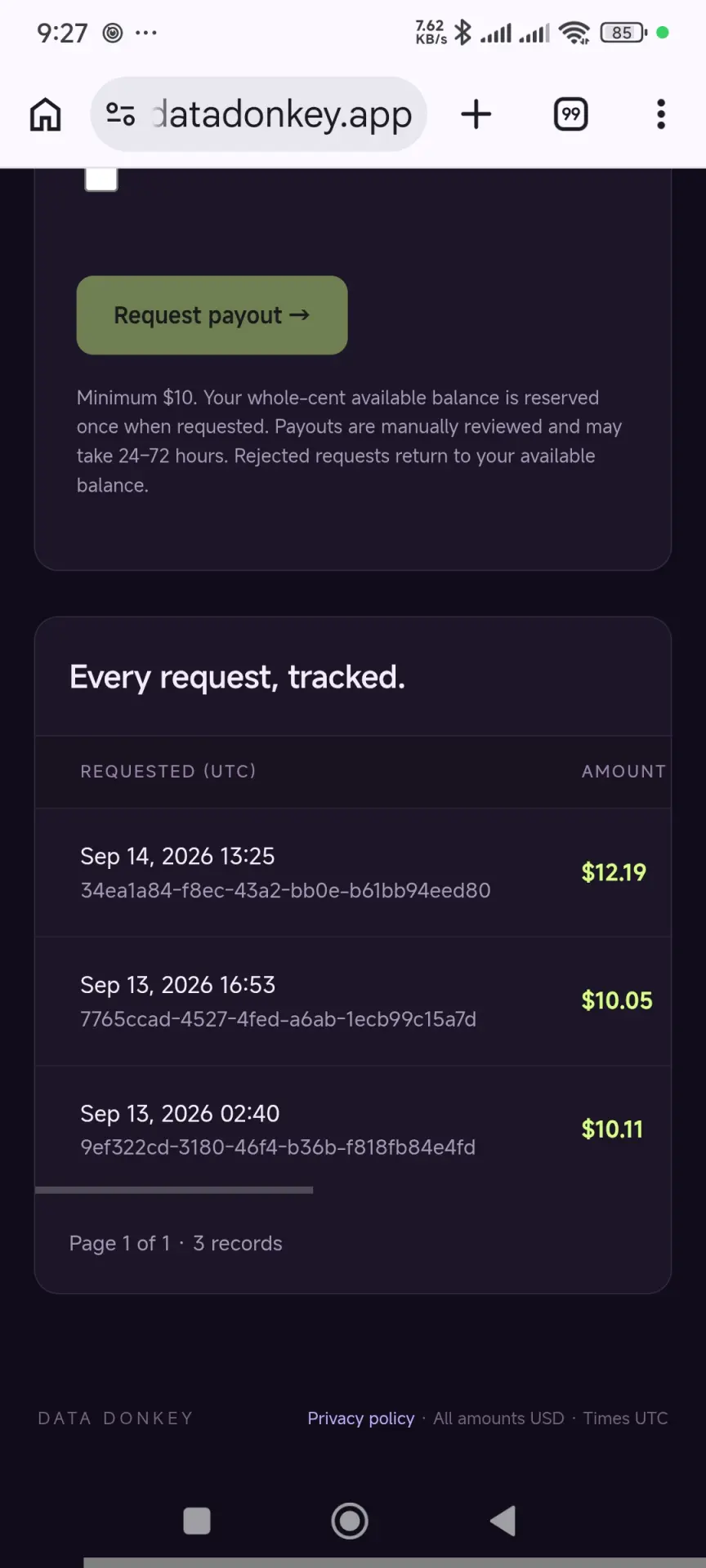Open browser three-dot overflow menu
This screenshot has width=706, height=1568.
pos(661,114)
